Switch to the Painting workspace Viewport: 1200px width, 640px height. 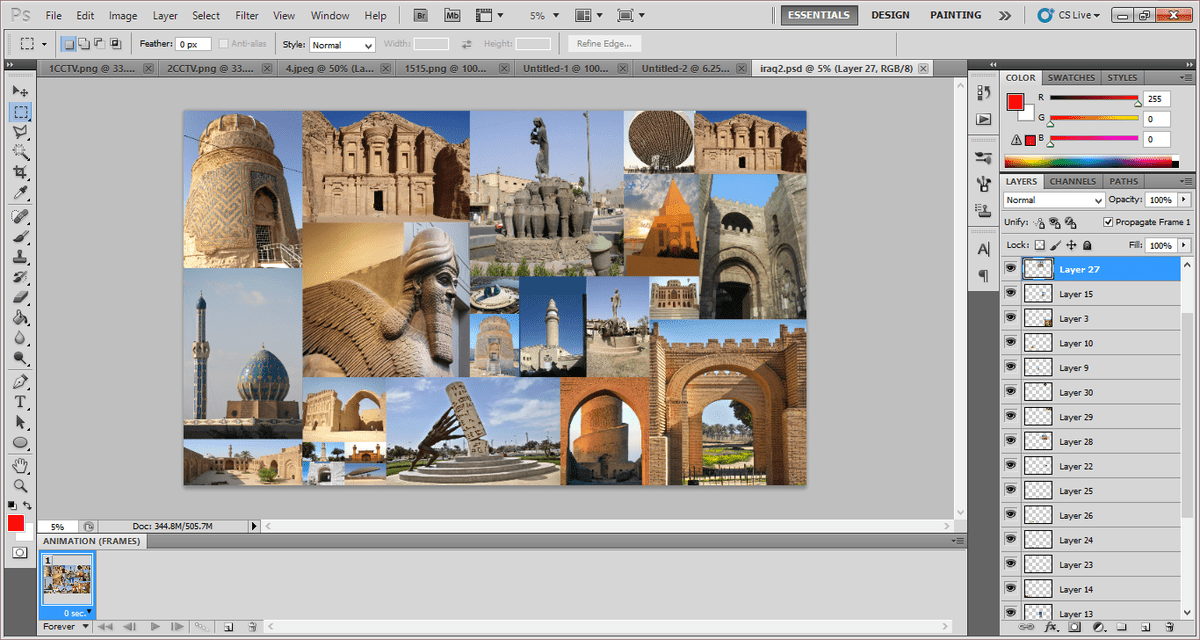click(955, 16)
